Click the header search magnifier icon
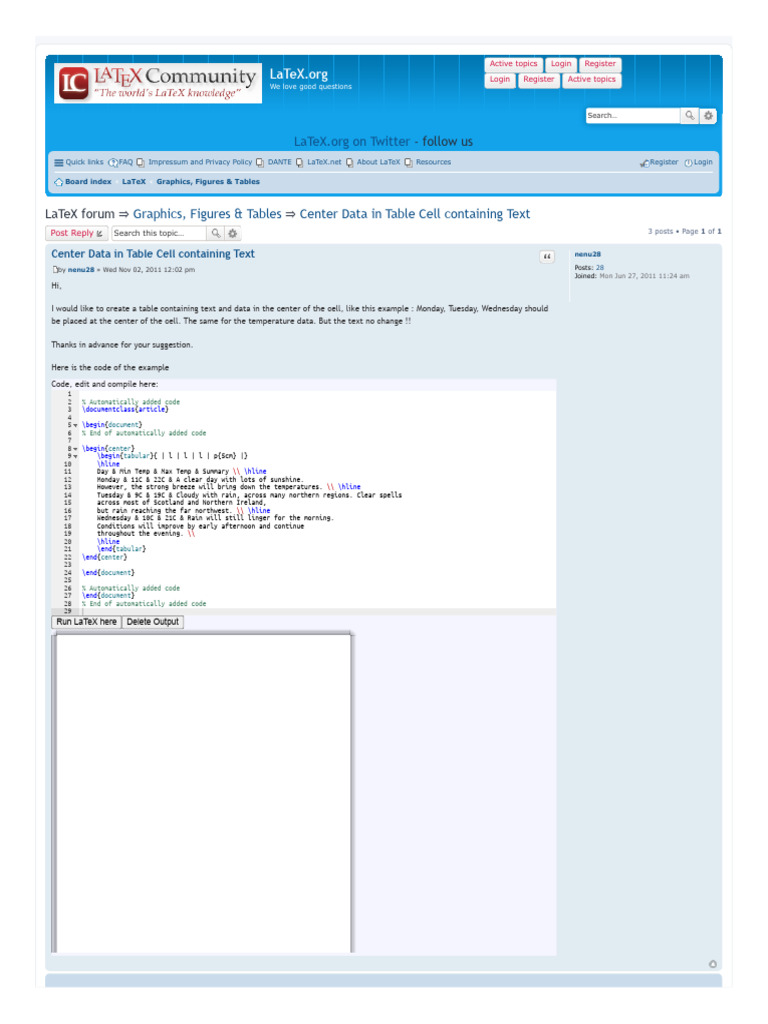This screenshot has height=1024, width=768. tap(689, 116)
